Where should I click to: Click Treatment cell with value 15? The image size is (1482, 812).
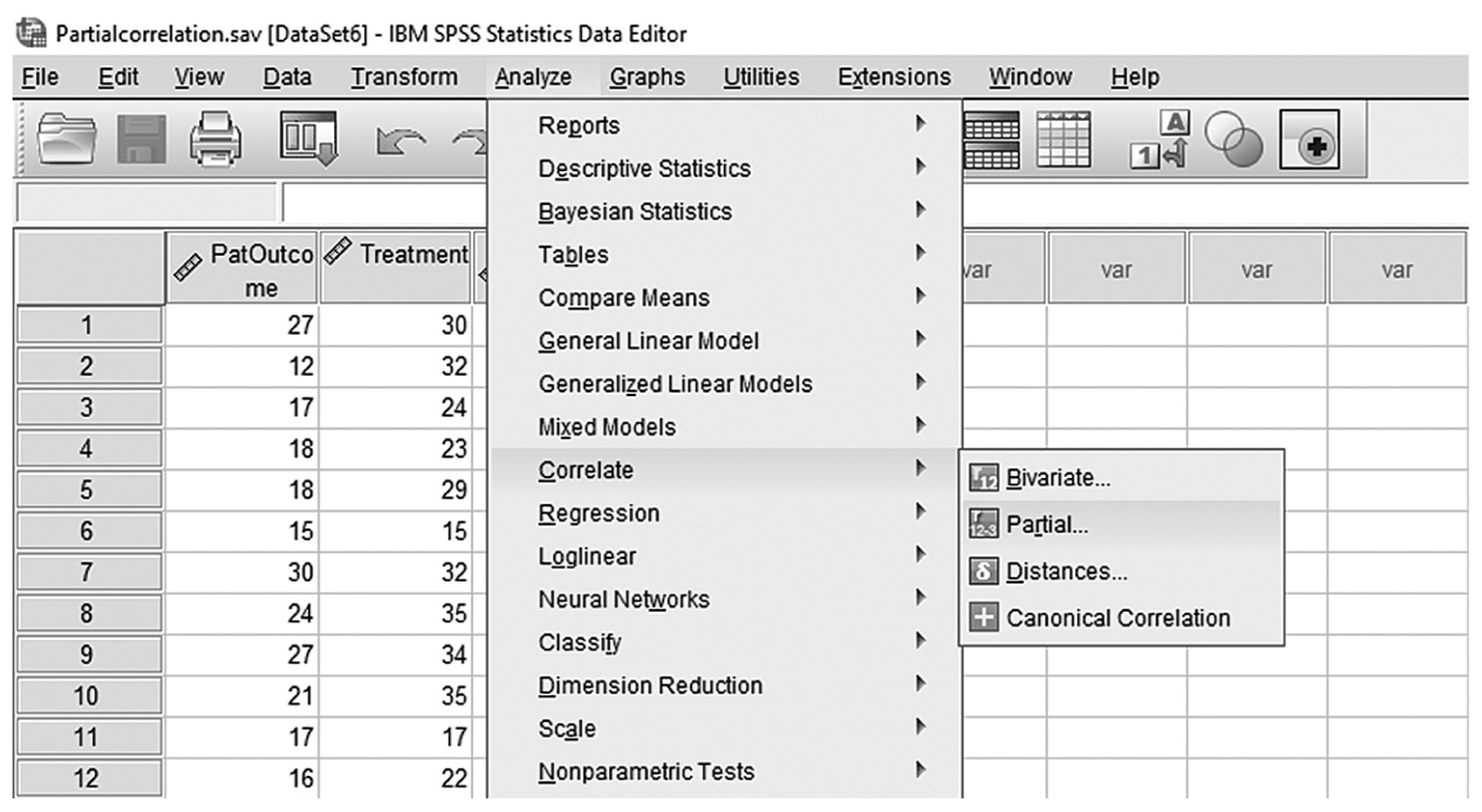tap(396, 531)
